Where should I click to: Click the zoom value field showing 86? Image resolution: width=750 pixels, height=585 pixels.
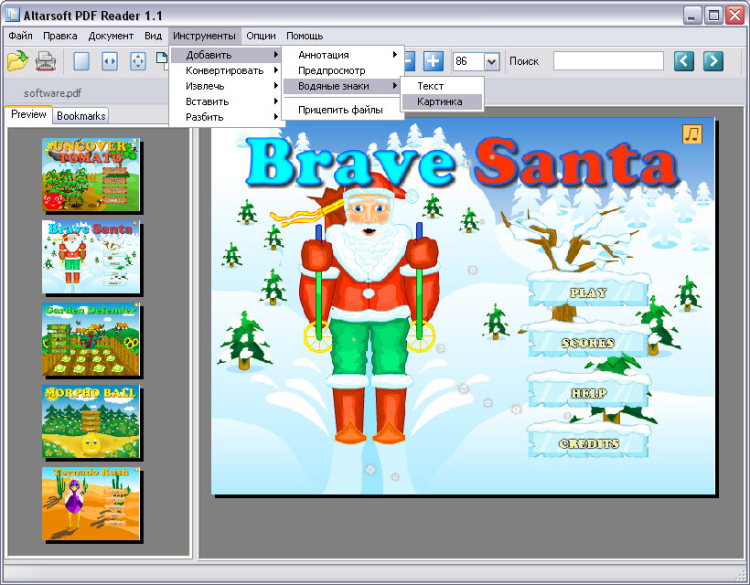pos(468,62)
